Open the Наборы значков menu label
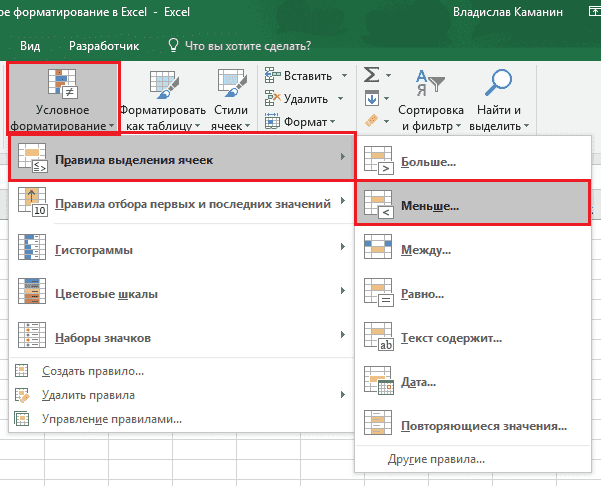Viewport: 601px width, 486px height. pyautogui.click(x=103, y=338)
